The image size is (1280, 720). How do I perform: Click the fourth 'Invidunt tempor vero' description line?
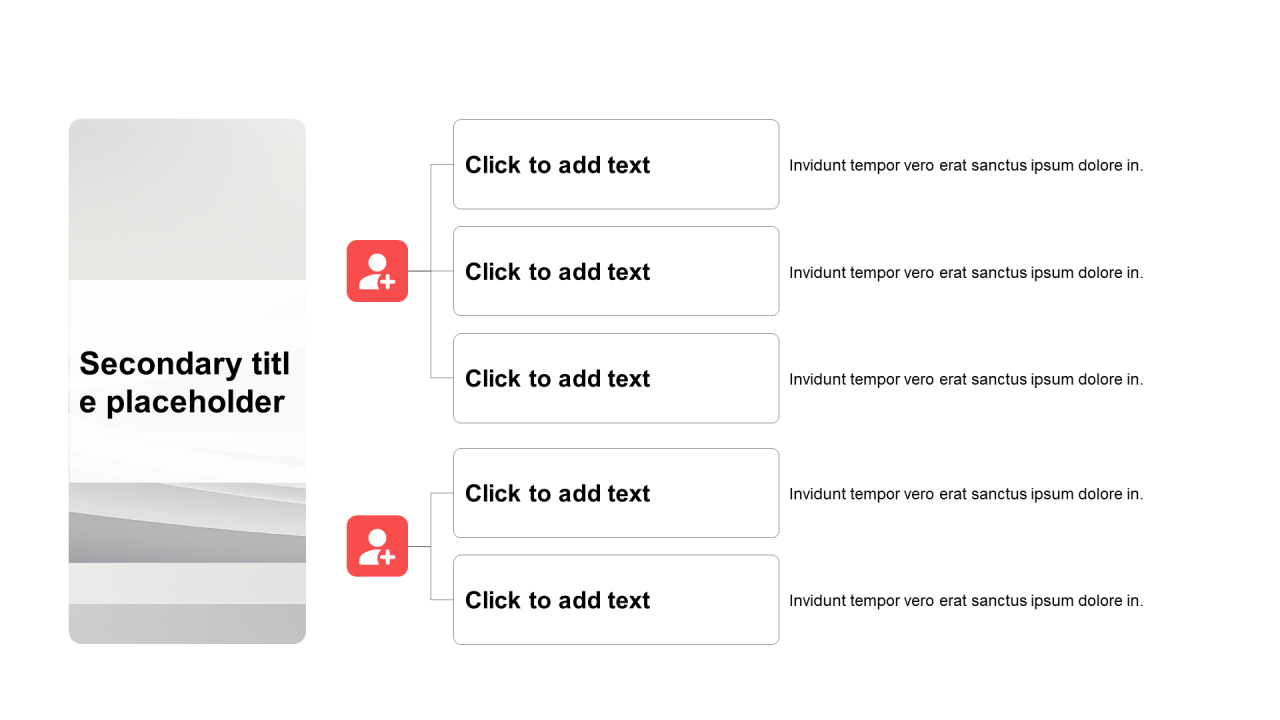click(965, 494)
